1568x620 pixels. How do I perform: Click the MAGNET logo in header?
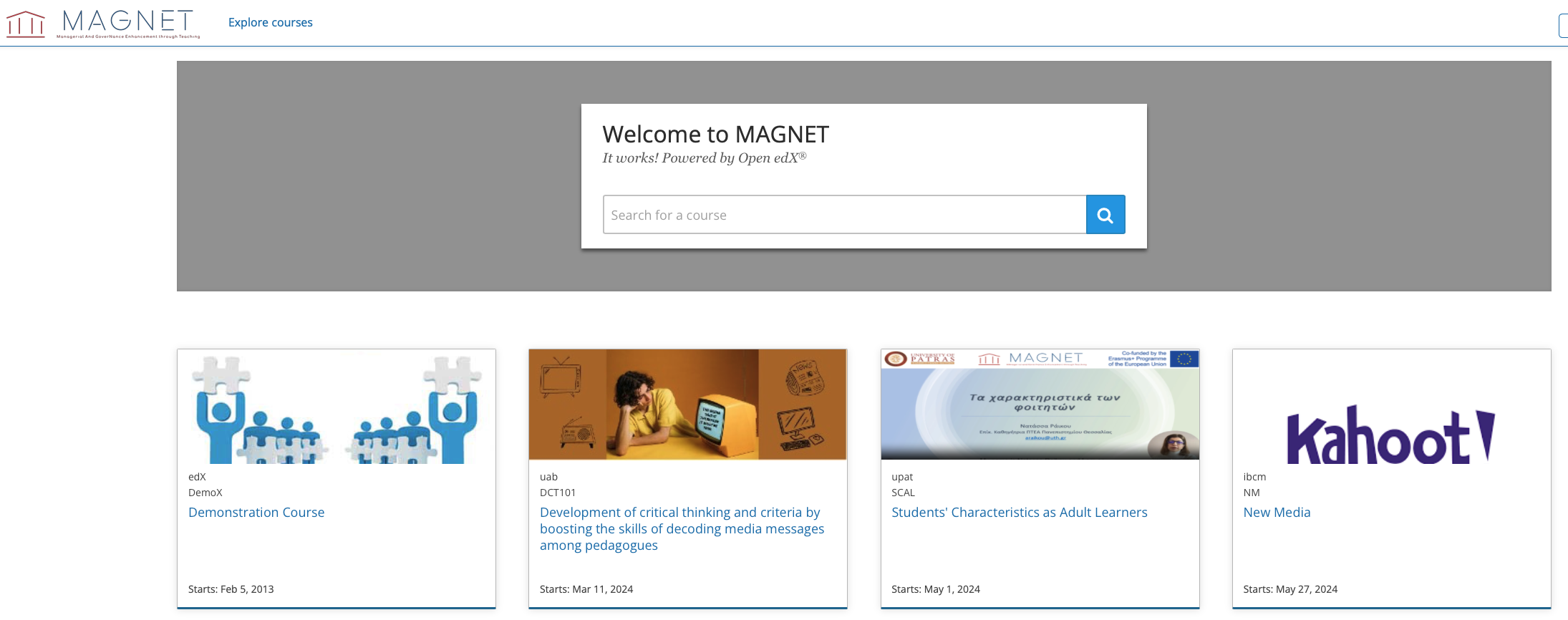click(104, 24)
